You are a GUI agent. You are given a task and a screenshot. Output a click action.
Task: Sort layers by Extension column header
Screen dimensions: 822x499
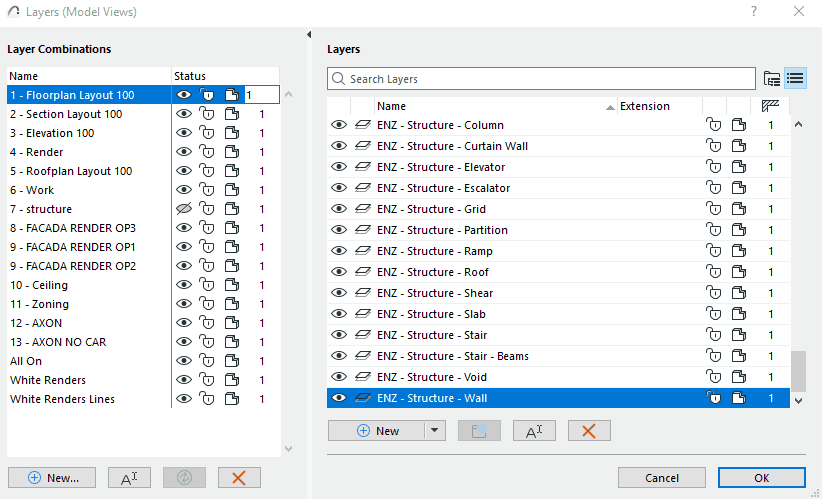[659, 106]
